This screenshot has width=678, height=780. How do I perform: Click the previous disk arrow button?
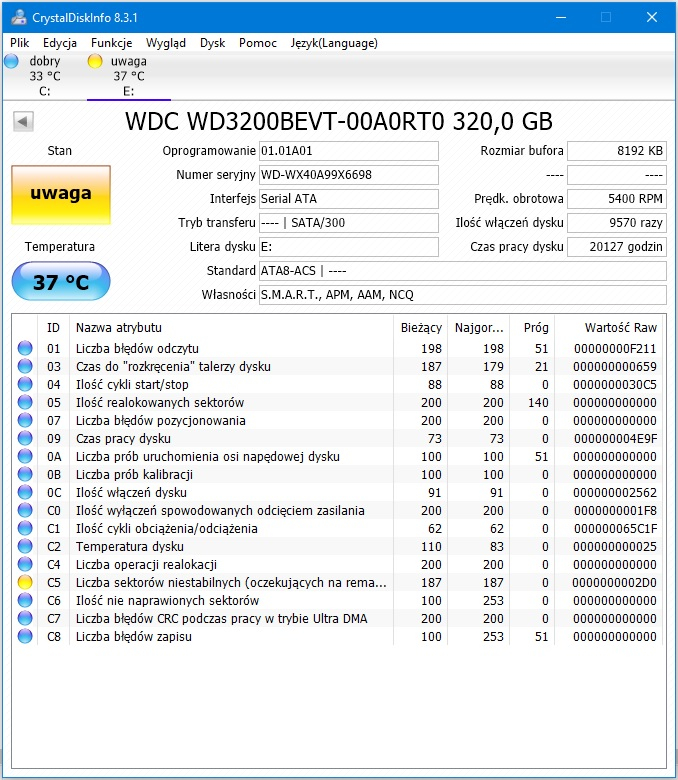tap(23, 121)
